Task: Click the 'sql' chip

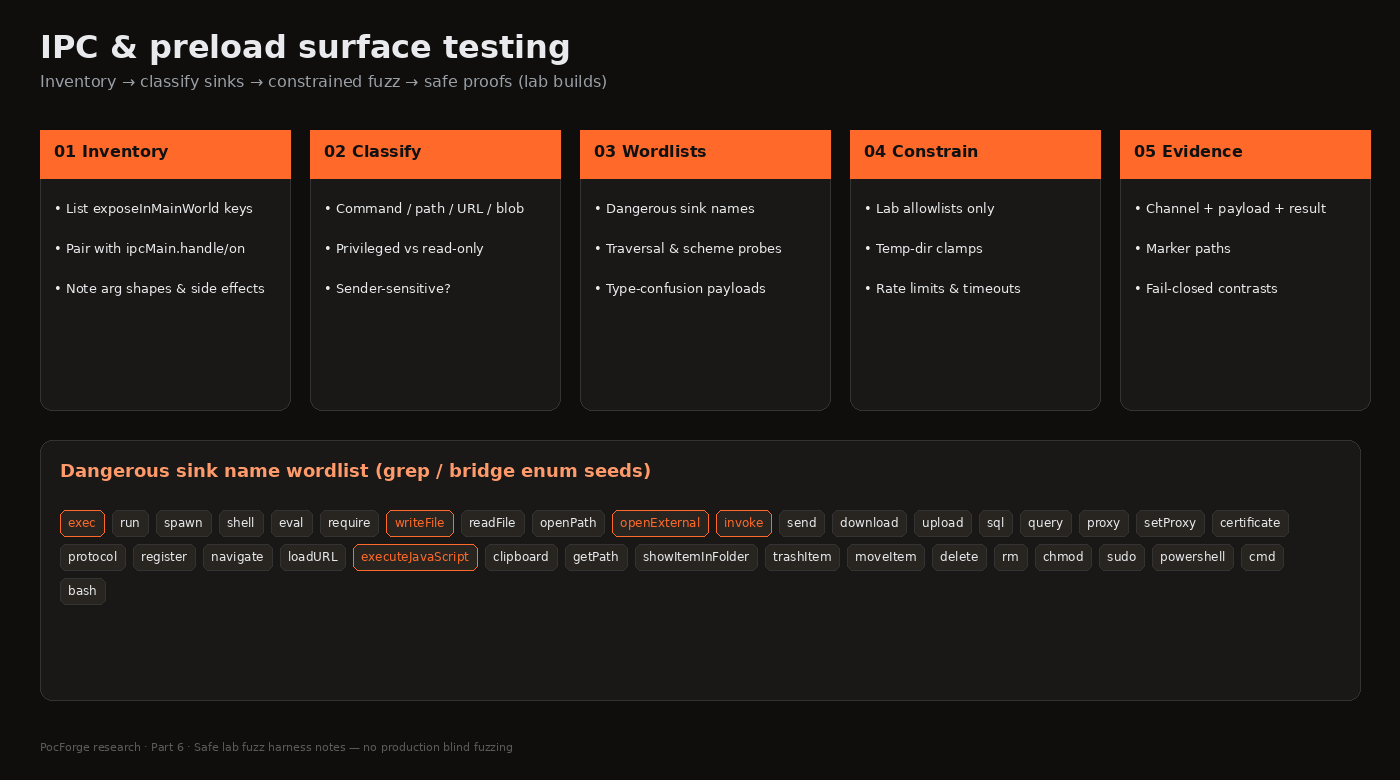Action: 996,523
